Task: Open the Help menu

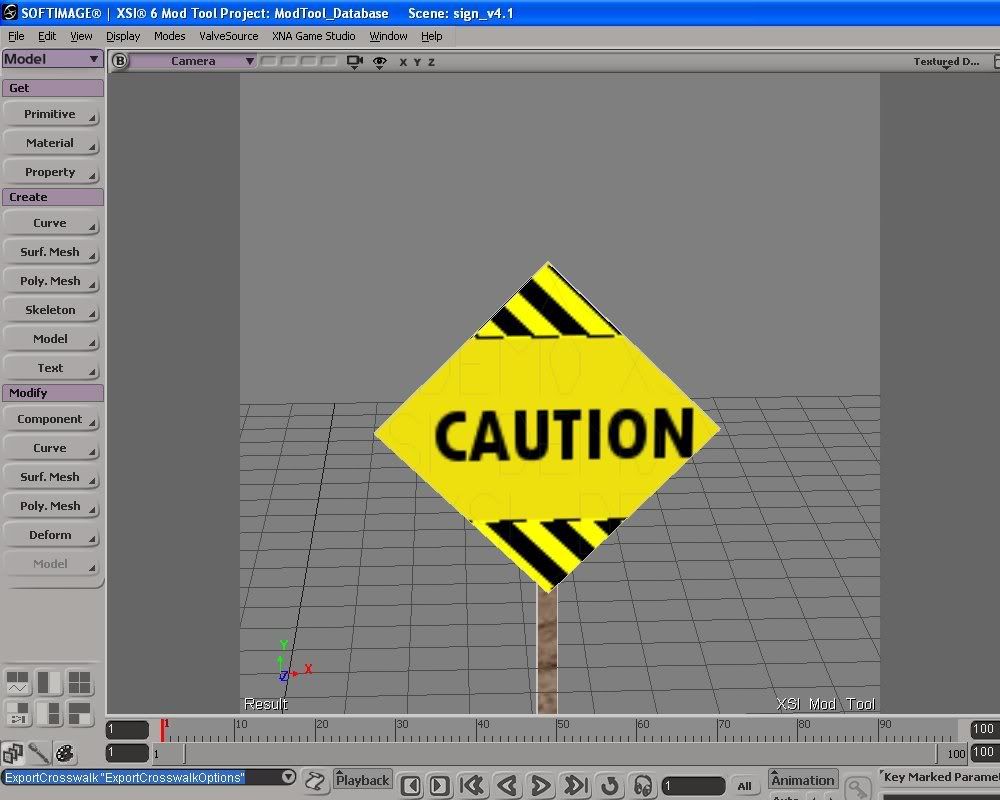Action: tap(432, 36)
